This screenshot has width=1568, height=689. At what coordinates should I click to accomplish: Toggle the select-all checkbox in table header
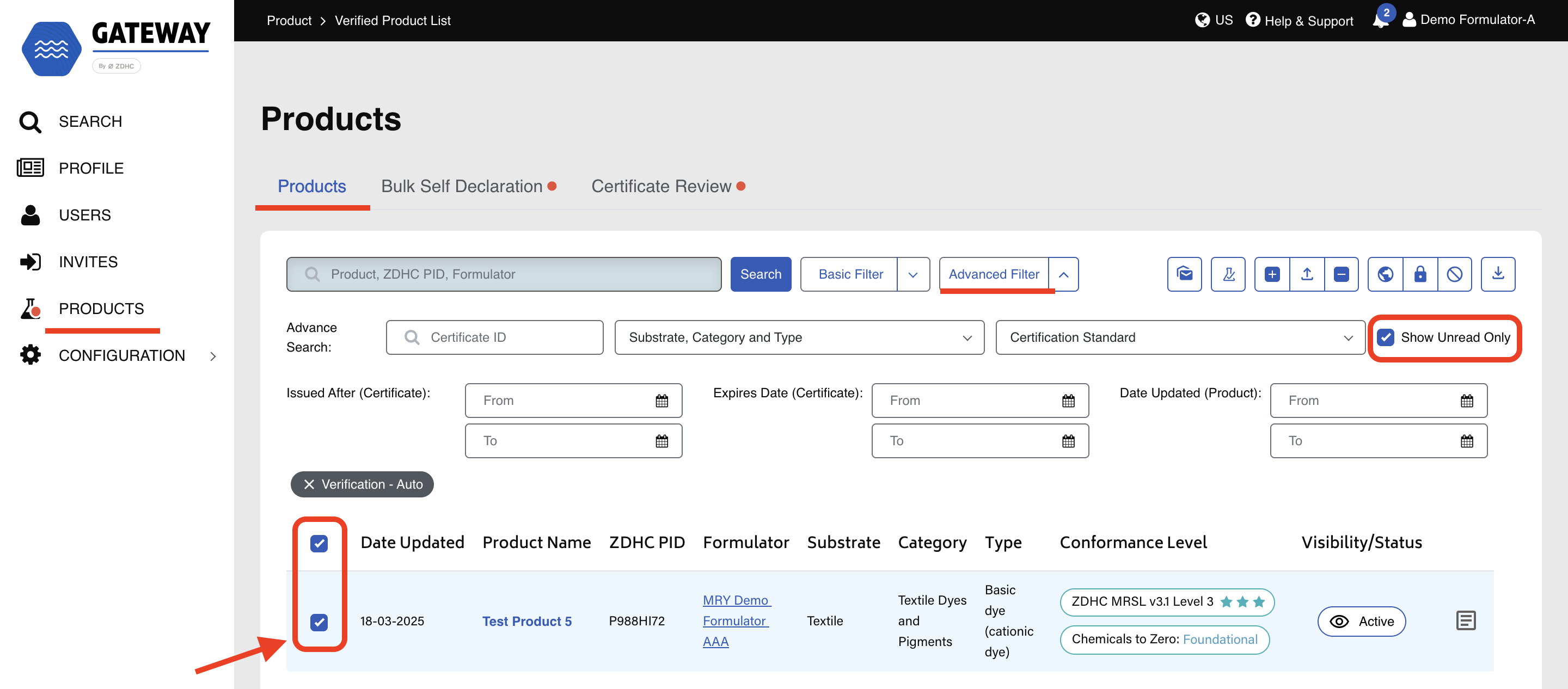click(x=319, y=543)
